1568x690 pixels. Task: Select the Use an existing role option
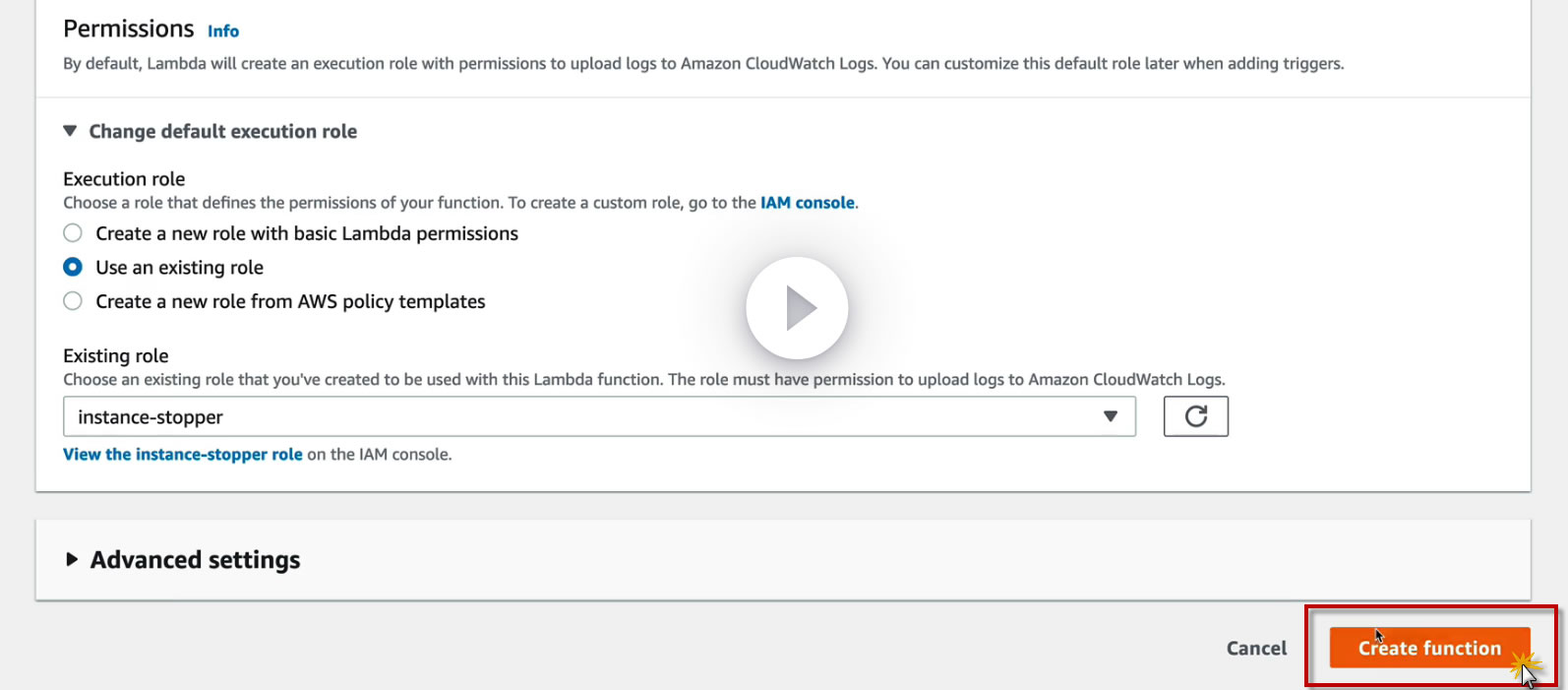click(x=73, y=267)
